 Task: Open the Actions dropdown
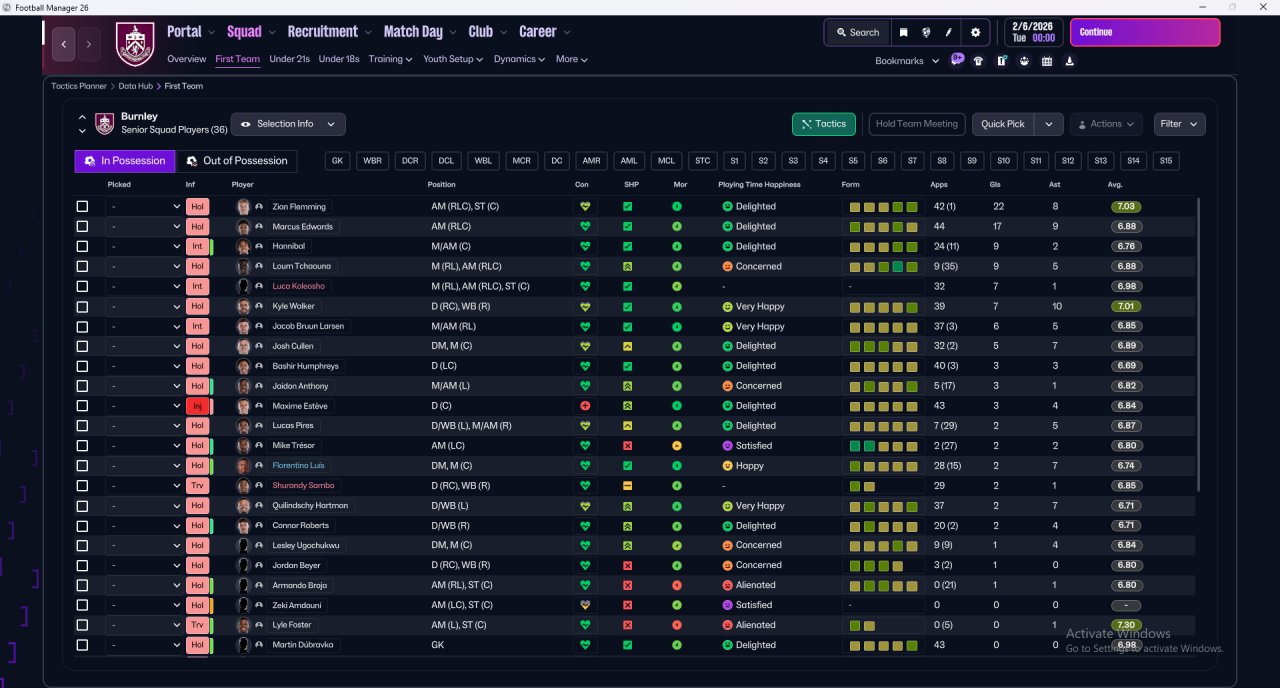click(1106, 124)
